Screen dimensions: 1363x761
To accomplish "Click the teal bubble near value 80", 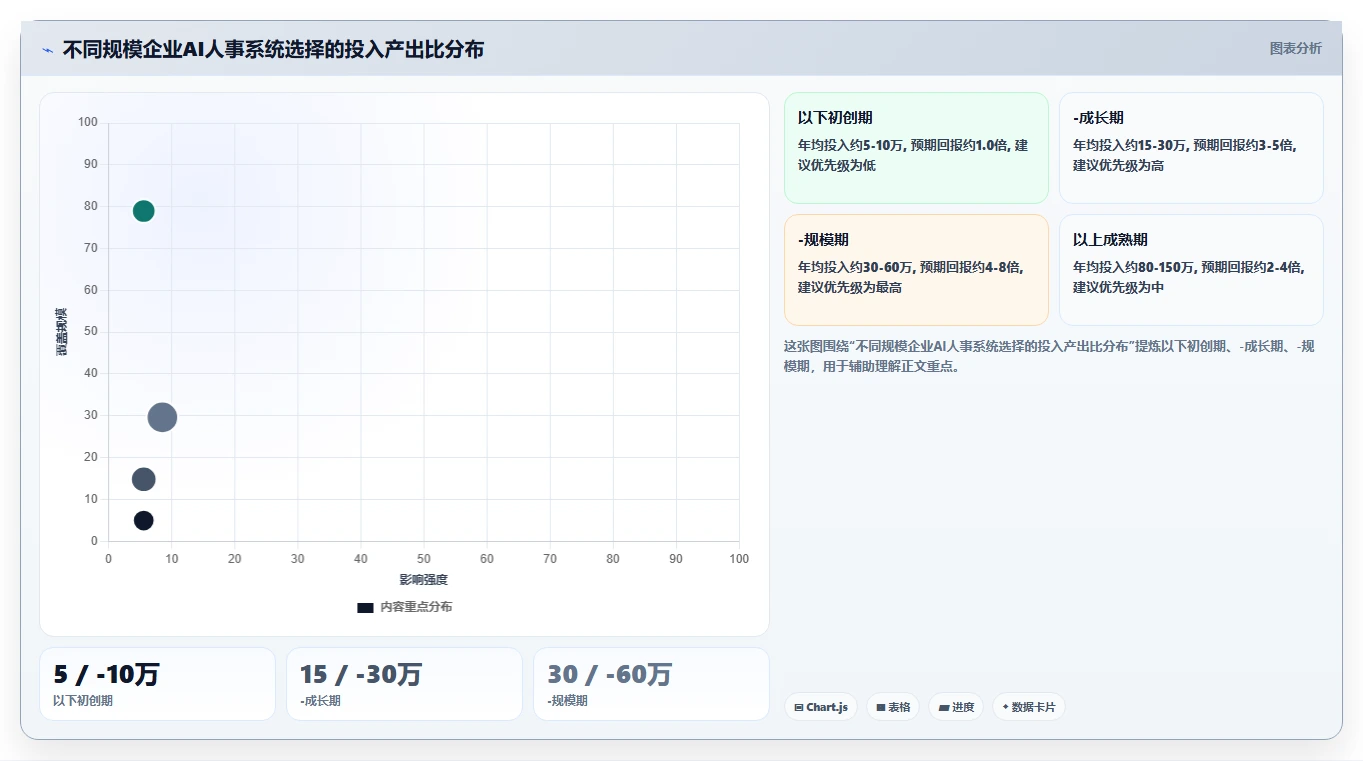I will coord(143,211).
